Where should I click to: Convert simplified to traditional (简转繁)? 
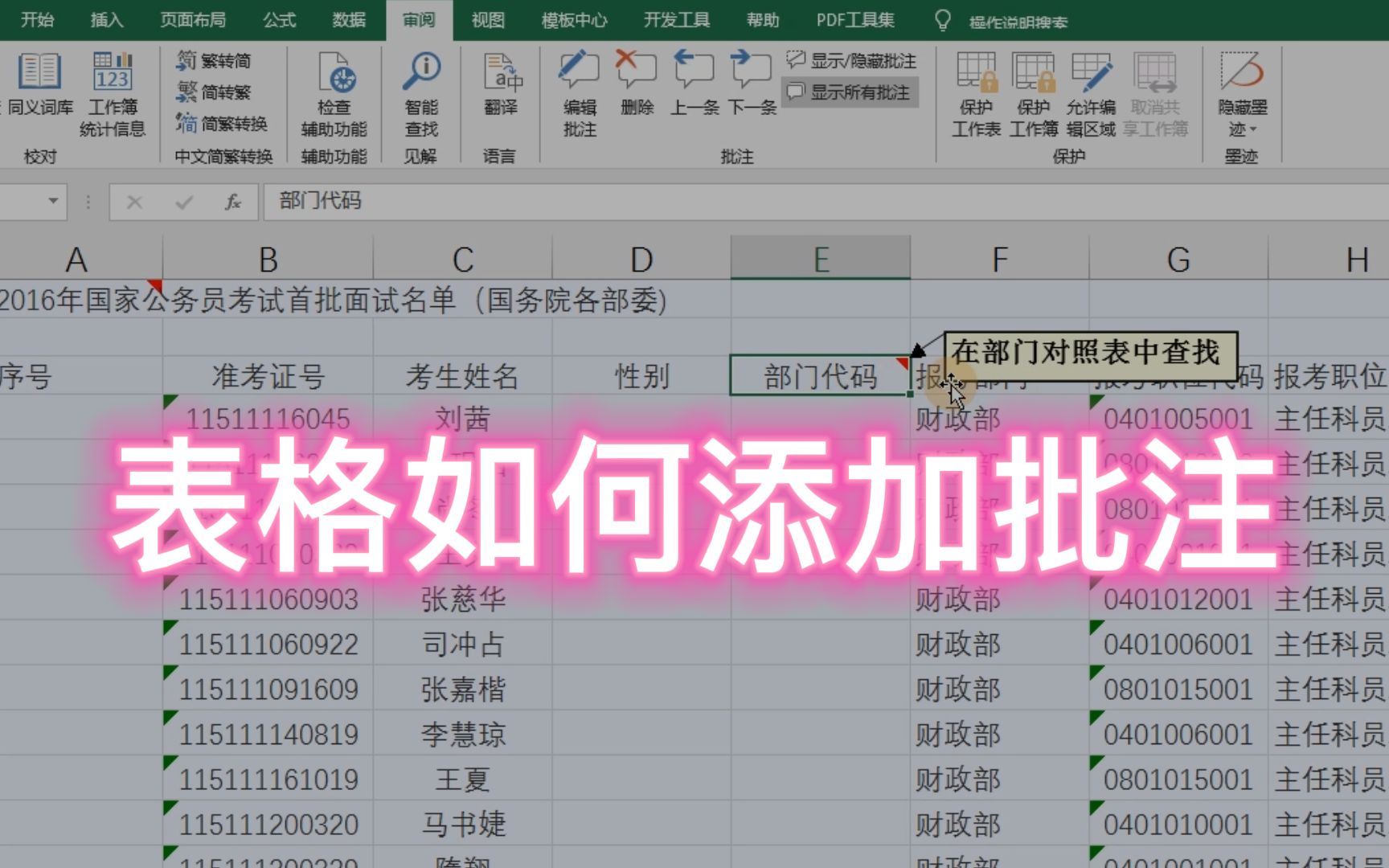[214, 92]
